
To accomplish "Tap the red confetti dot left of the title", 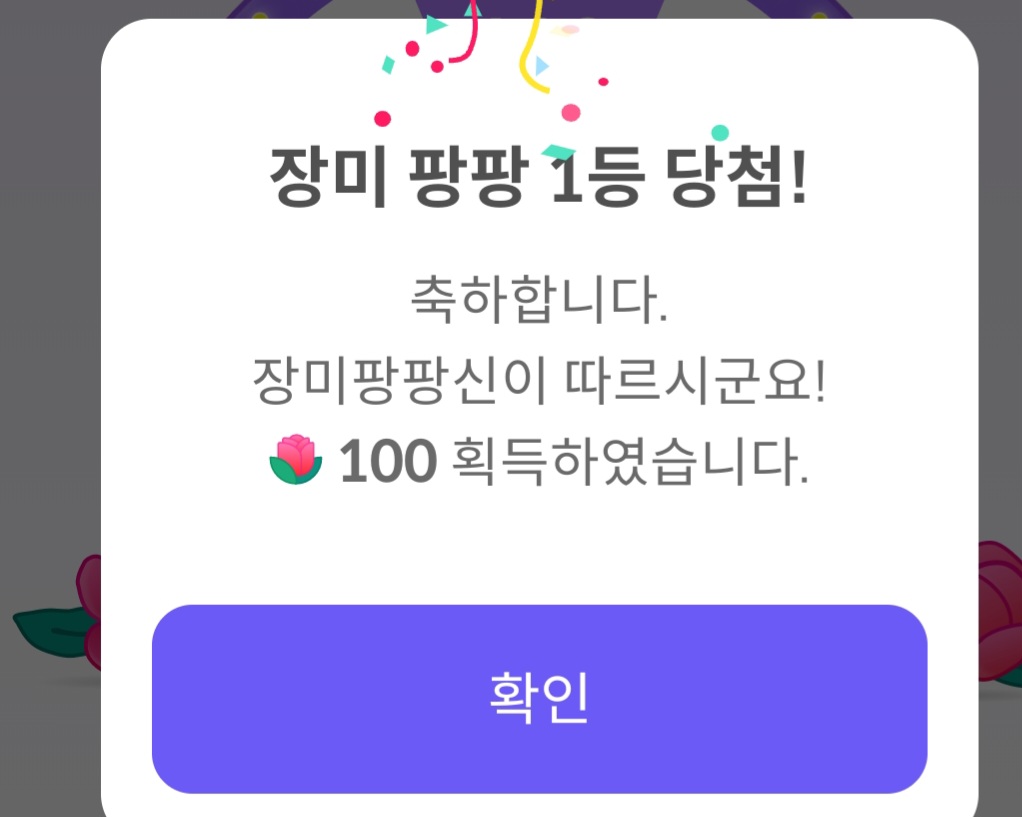I will click(x=382, y=119).
